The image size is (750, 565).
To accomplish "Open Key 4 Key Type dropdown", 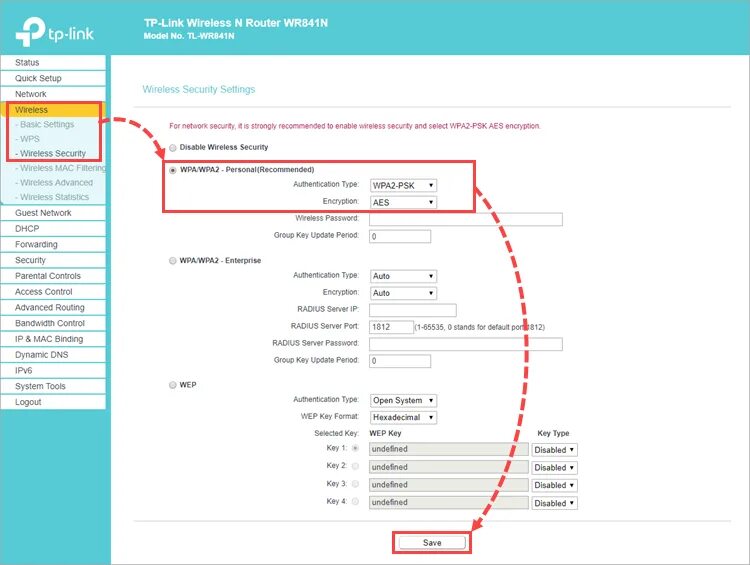I will pyautogui.click(x=554, y=503).
